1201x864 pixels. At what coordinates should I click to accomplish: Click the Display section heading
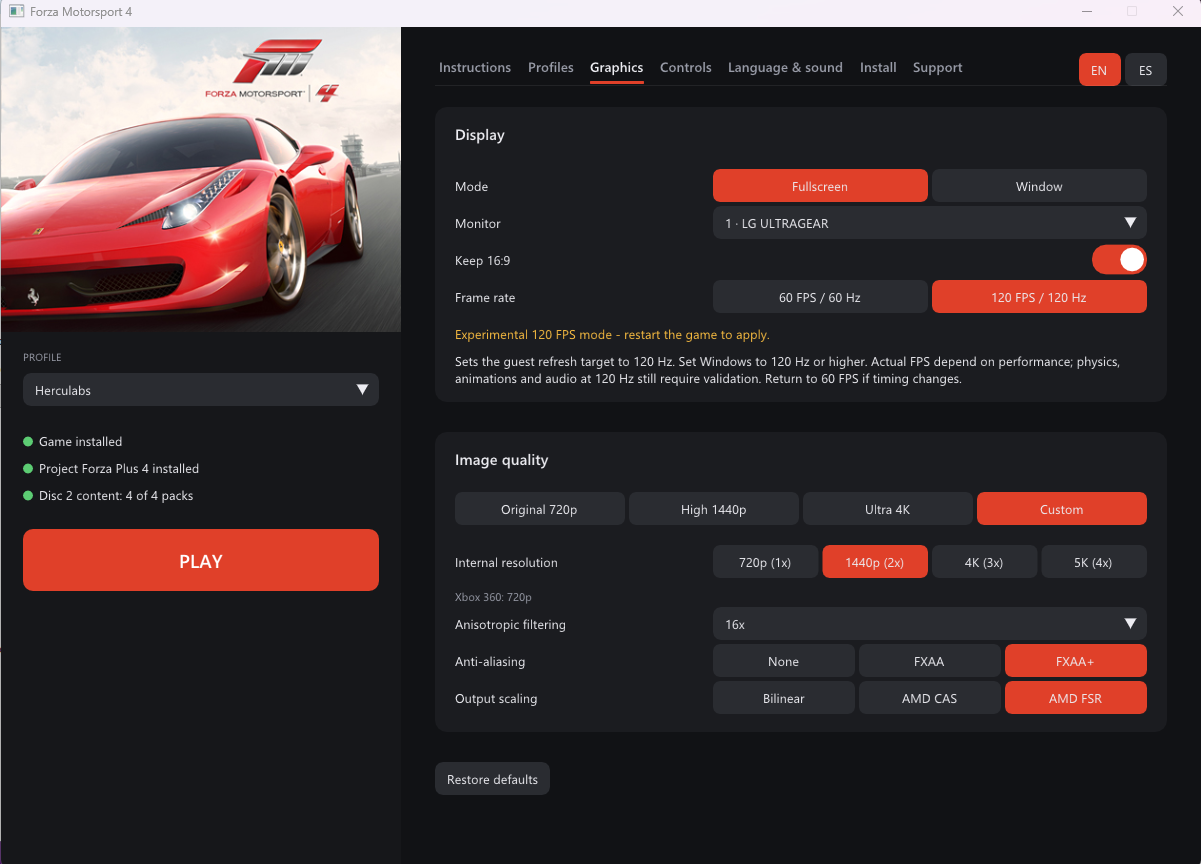480,135
